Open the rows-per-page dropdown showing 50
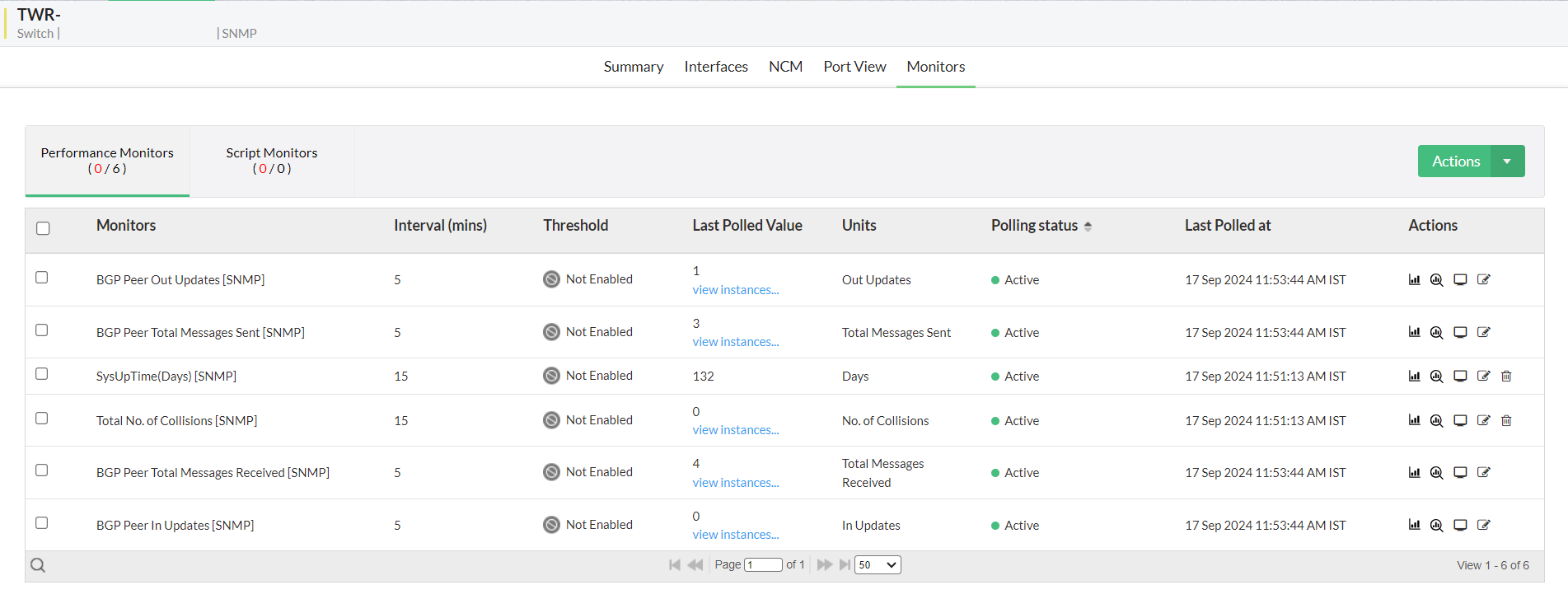This screenshot has width=1568, height=599. 878,565
